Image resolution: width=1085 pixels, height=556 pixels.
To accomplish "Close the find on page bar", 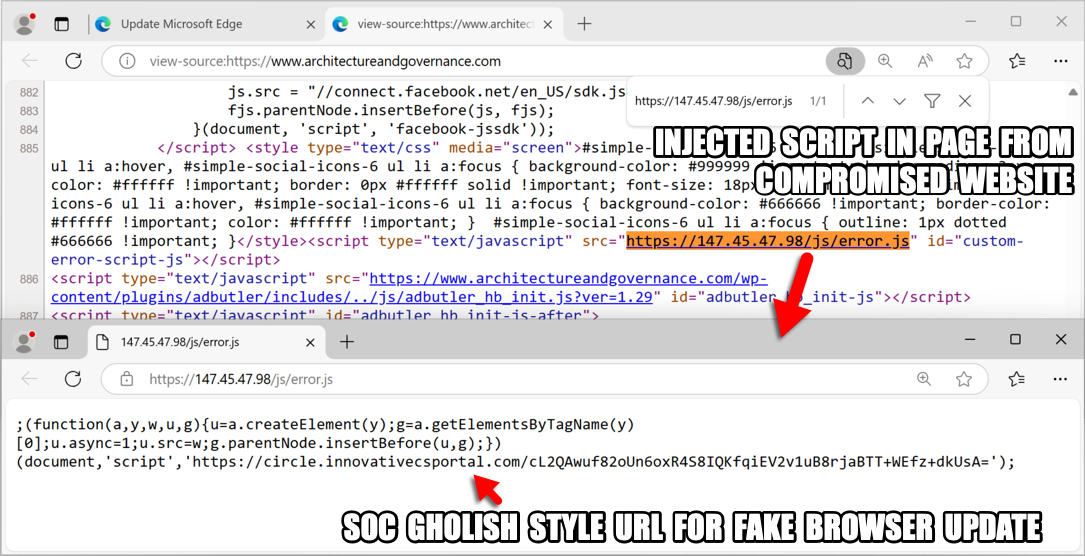I will 965,101.
